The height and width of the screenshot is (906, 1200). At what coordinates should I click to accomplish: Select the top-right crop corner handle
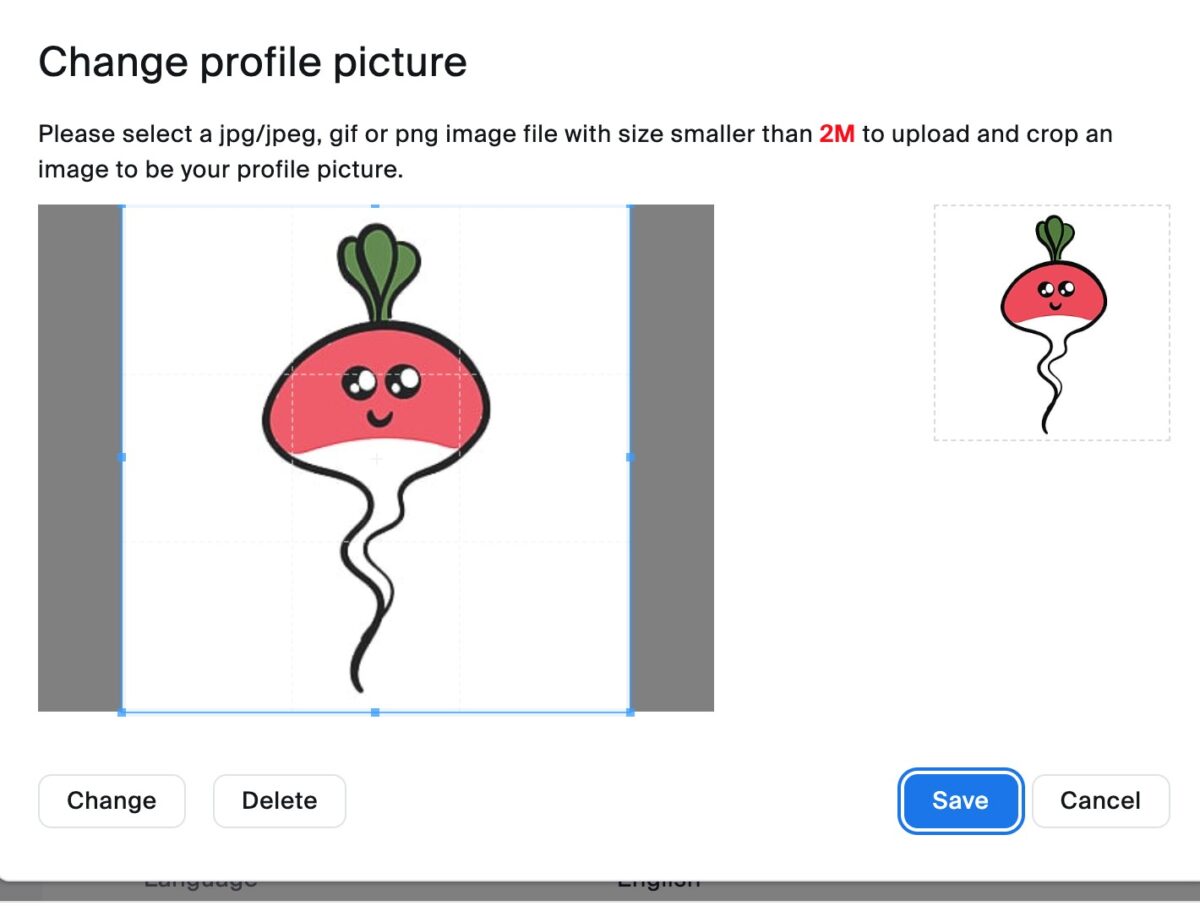click(x=630, y=206)
